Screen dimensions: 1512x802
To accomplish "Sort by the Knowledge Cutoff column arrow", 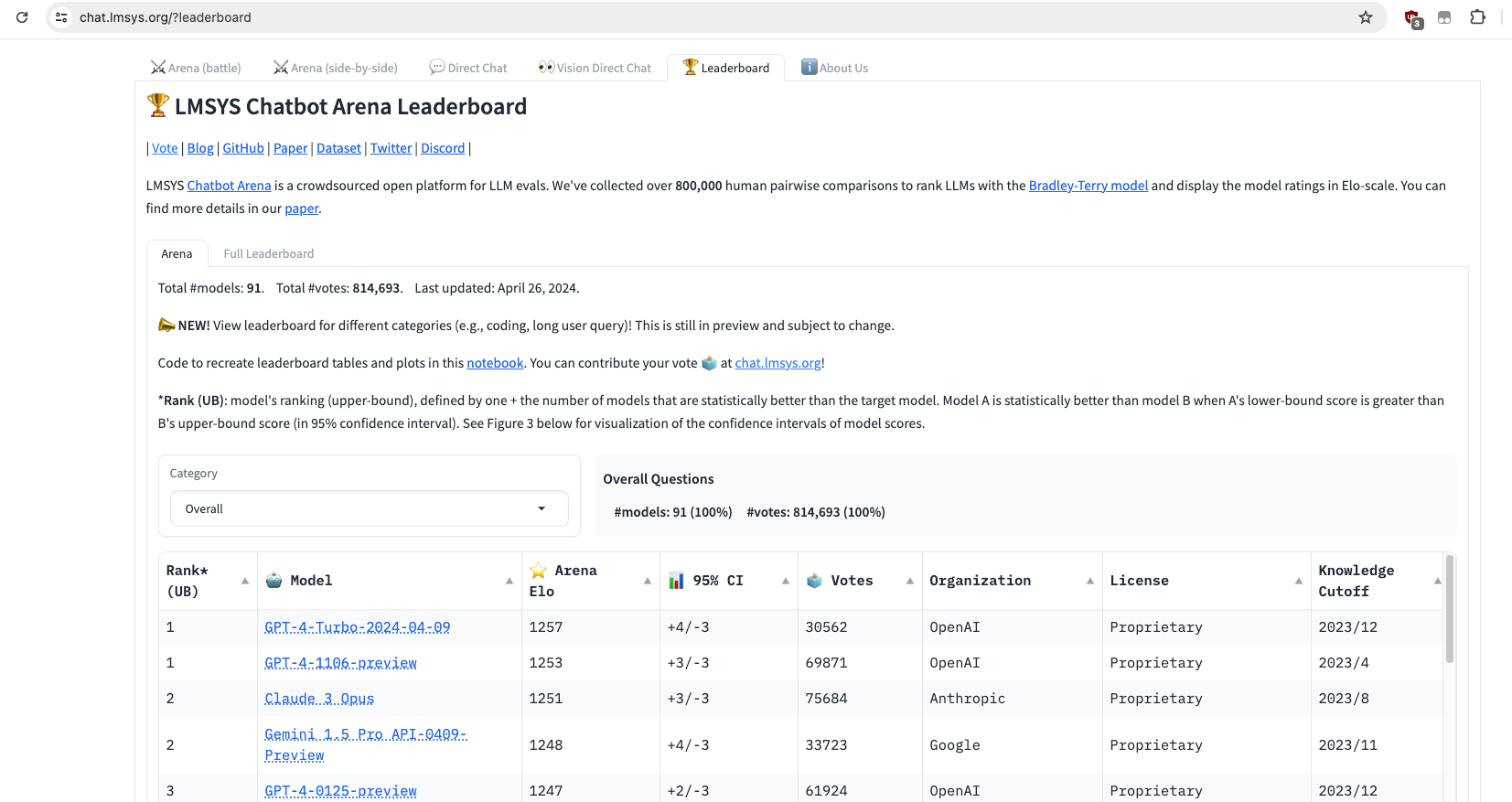I will point(1438,581).
